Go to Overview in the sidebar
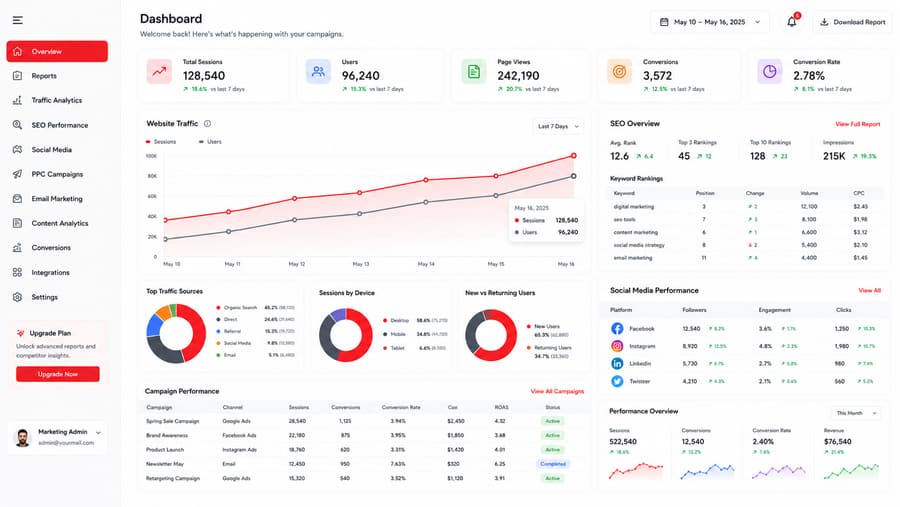 click(x=57, y=51)
